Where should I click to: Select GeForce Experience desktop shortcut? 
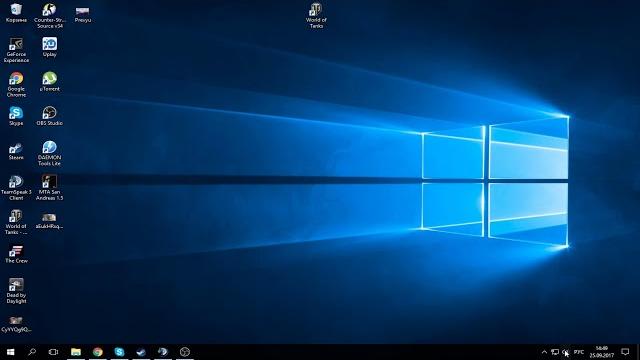coord(16,50)
